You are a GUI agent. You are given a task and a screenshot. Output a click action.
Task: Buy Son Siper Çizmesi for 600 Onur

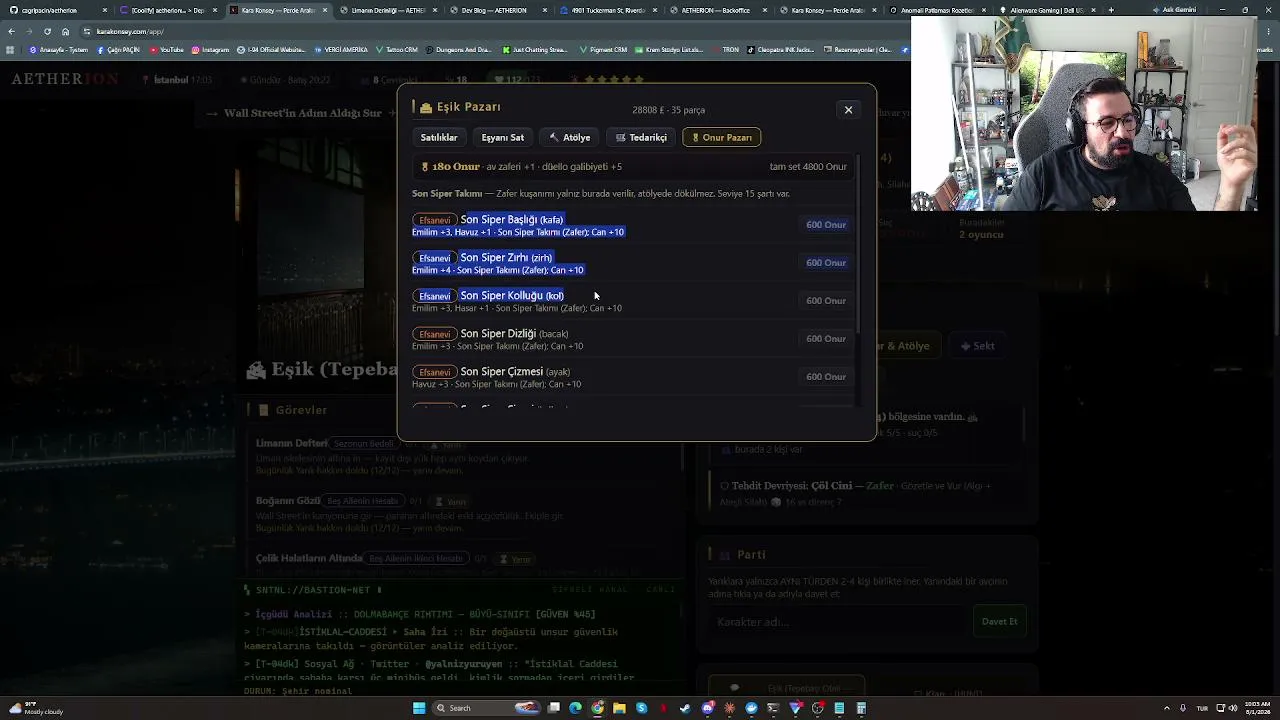[x=826, y=377]
